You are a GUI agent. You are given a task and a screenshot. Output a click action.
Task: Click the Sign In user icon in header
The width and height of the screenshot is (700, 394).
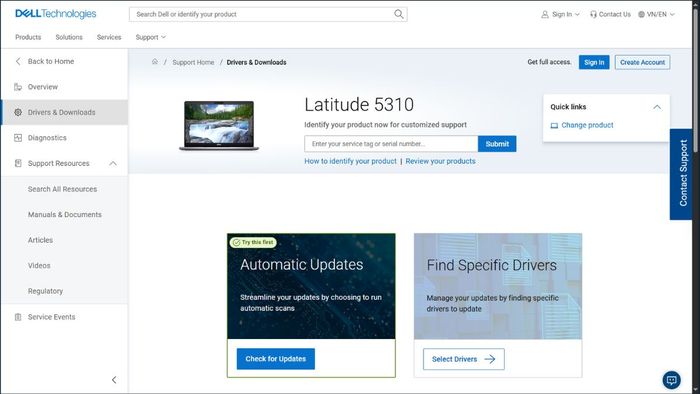[545, 14]
